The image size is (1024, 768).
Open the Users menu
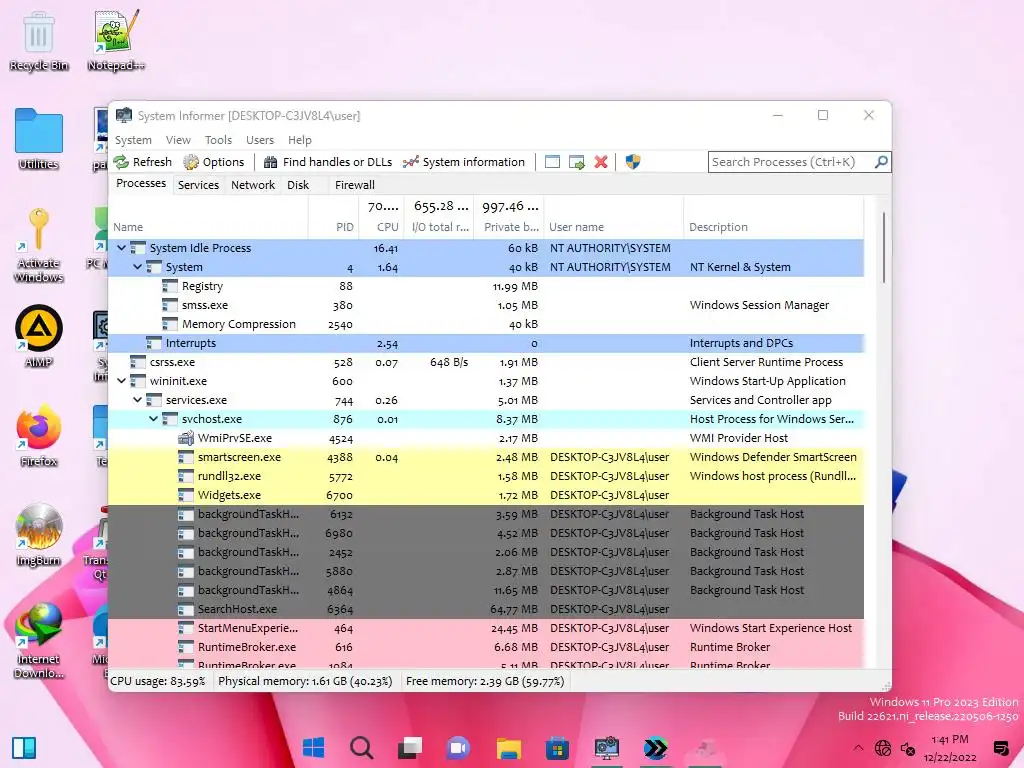click(x=260, y=140)
